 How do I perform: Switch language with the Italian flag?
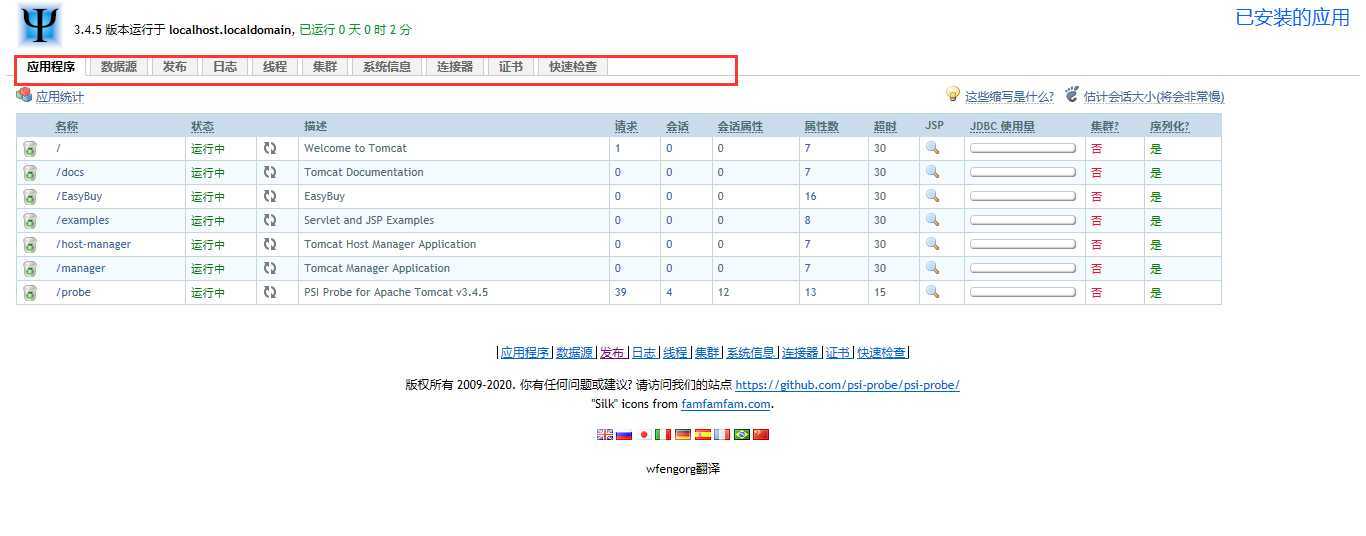coord(663,434)
